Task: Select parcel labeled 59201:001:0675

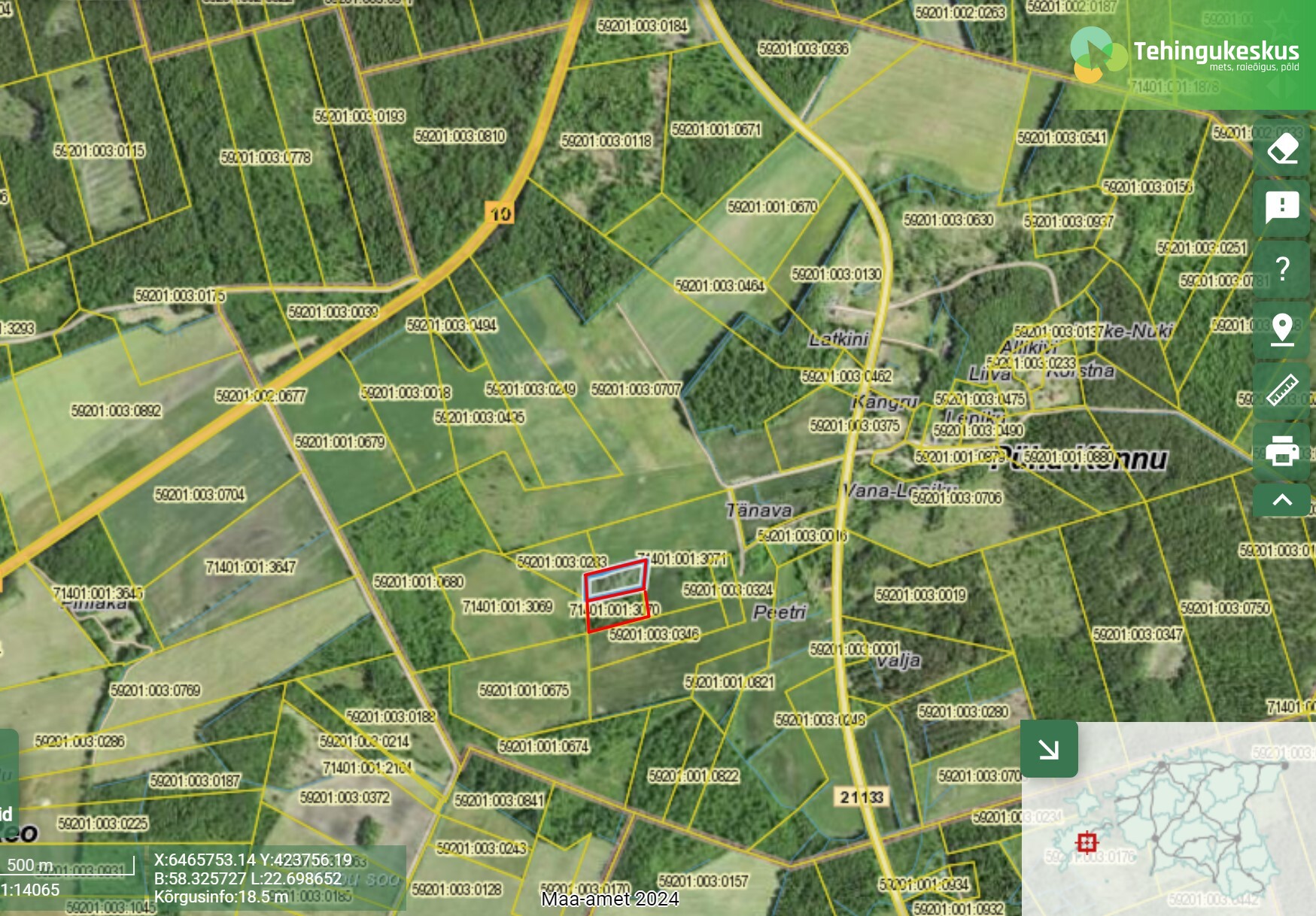Action: pyautogui.click(x=524, y=690)
